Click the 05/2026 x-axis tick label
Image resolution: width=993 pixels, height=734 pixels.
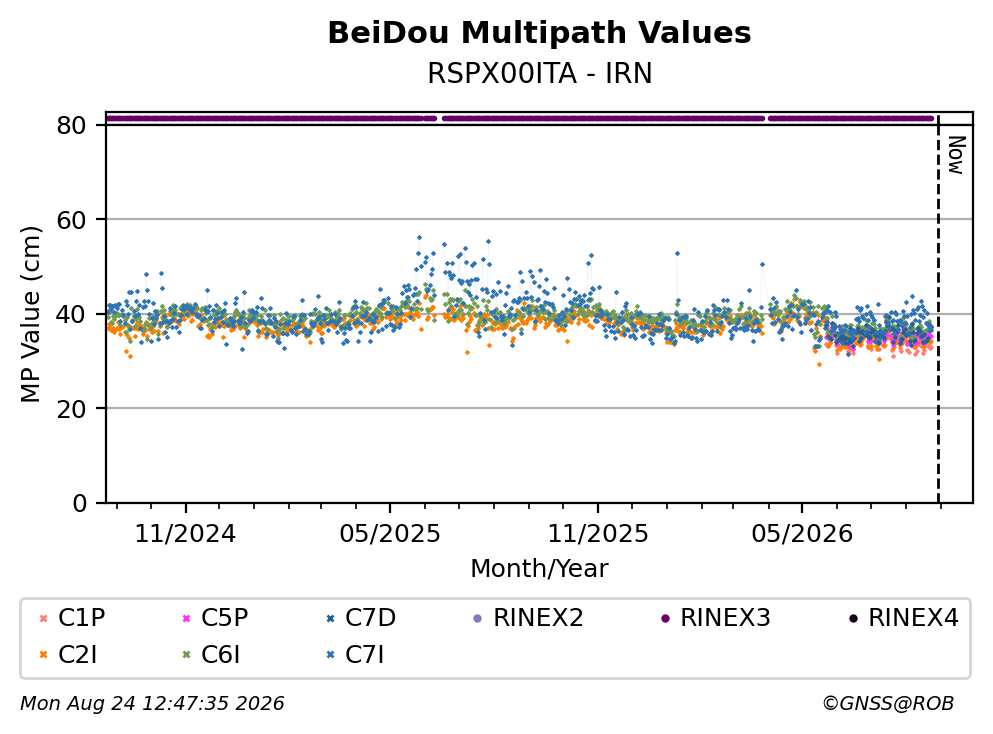(802, 534)
